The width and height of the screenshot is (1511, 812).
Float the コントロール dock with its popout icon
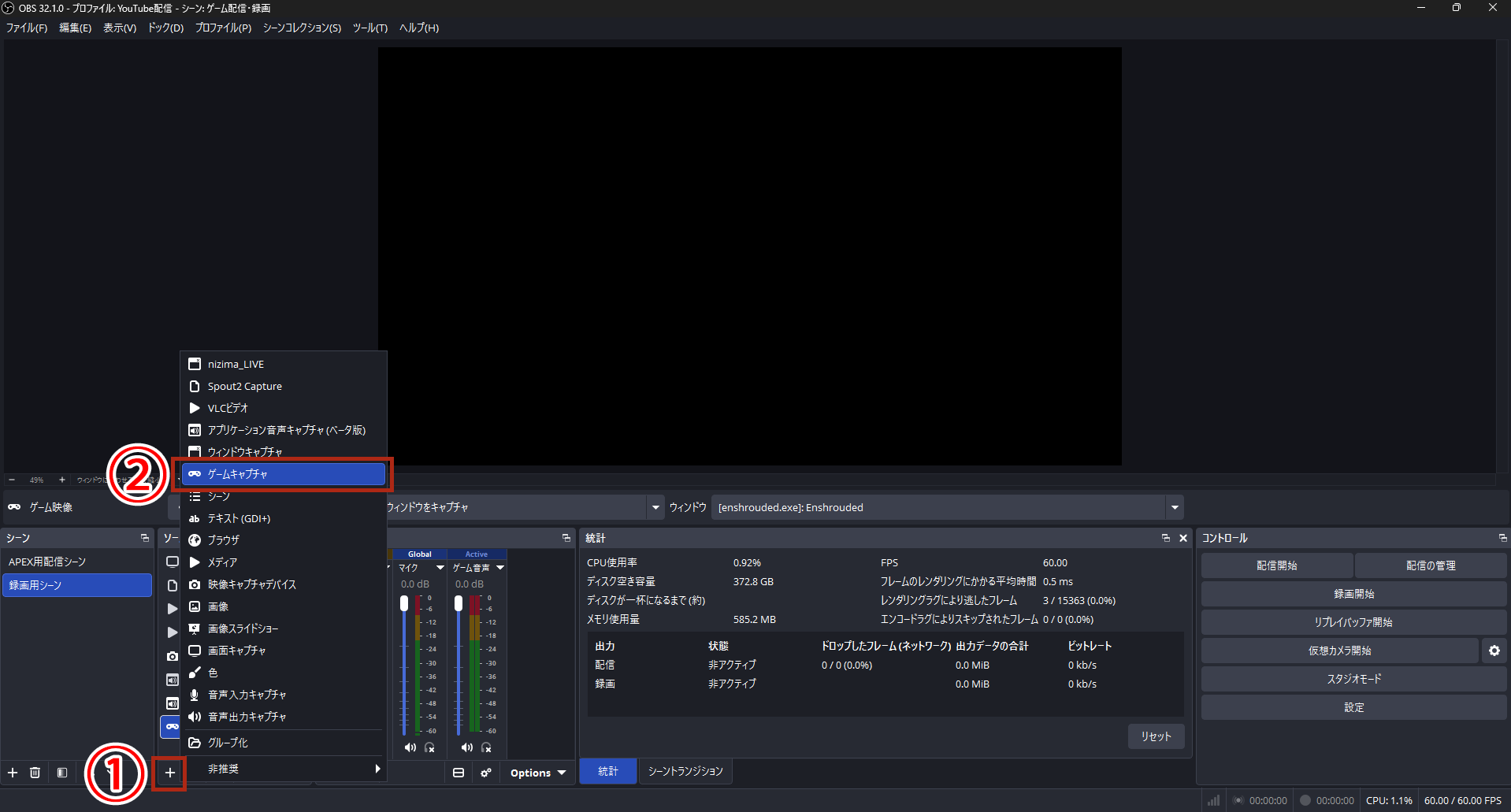(x=1502, y=538)
